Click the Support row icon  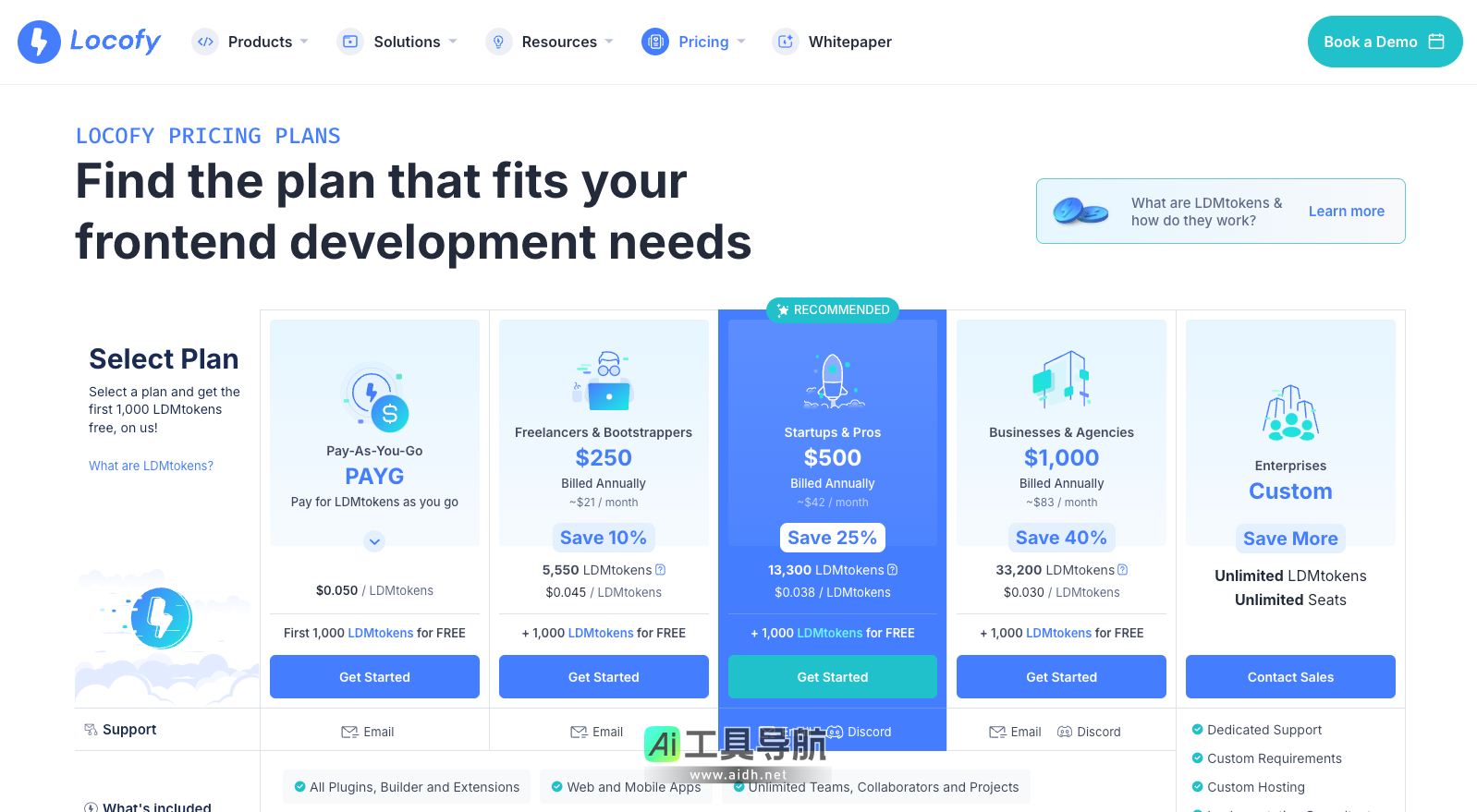[x=91, y=730]
